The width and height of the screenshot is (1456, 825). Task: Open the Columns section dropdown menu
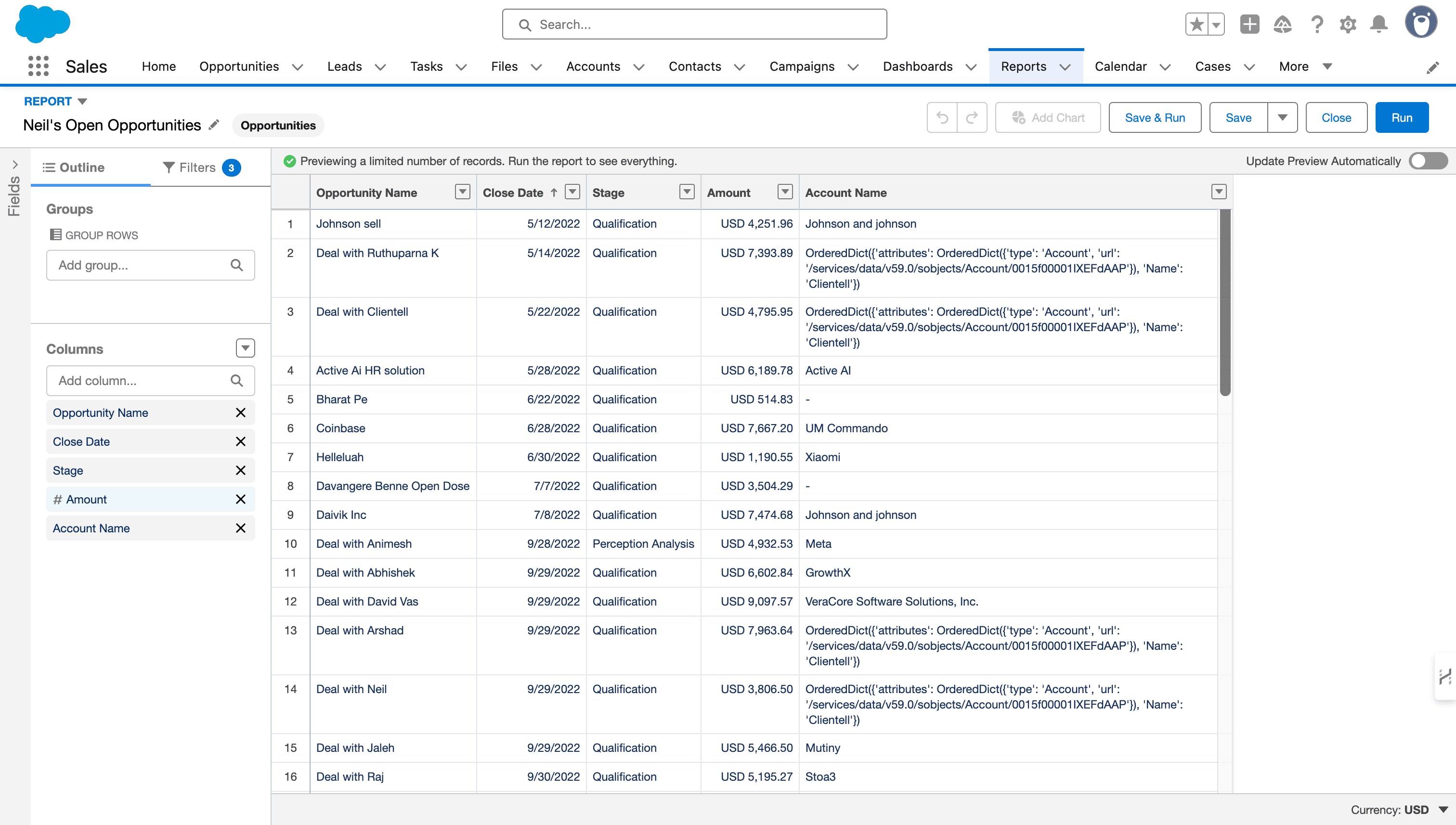tap(246, 348)
